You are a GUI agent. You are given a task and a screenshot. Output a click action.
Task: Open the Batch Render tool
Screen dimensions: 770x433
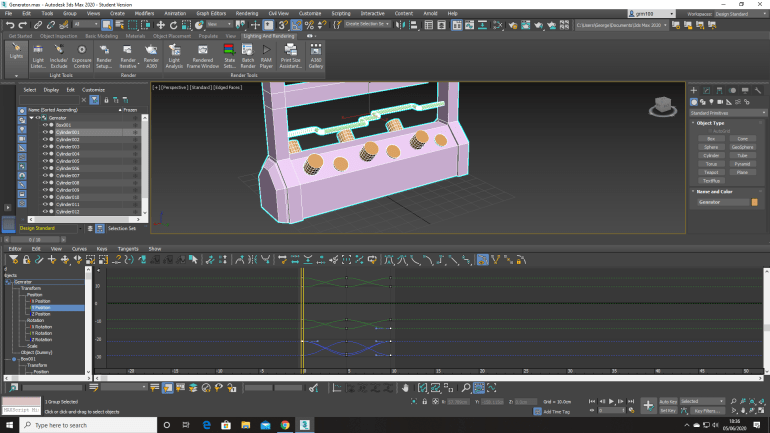pos(248,56)
